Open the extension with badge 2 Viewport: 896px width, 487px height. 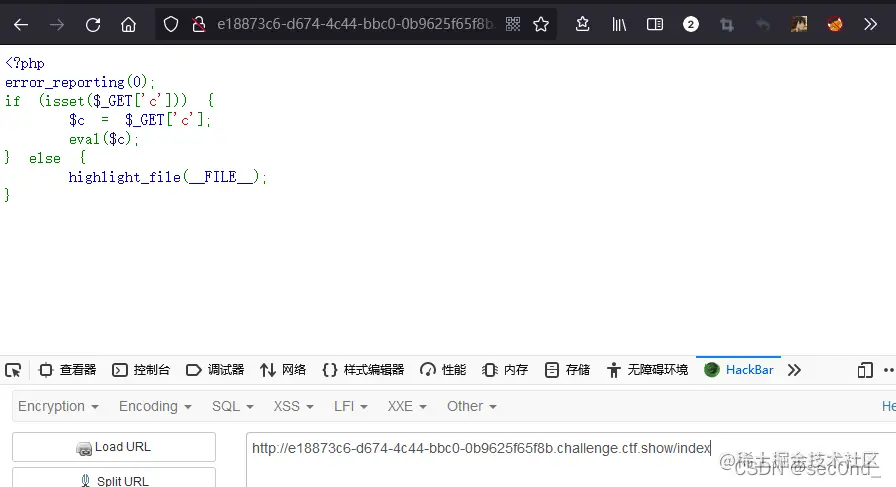(x=691, y=25)
